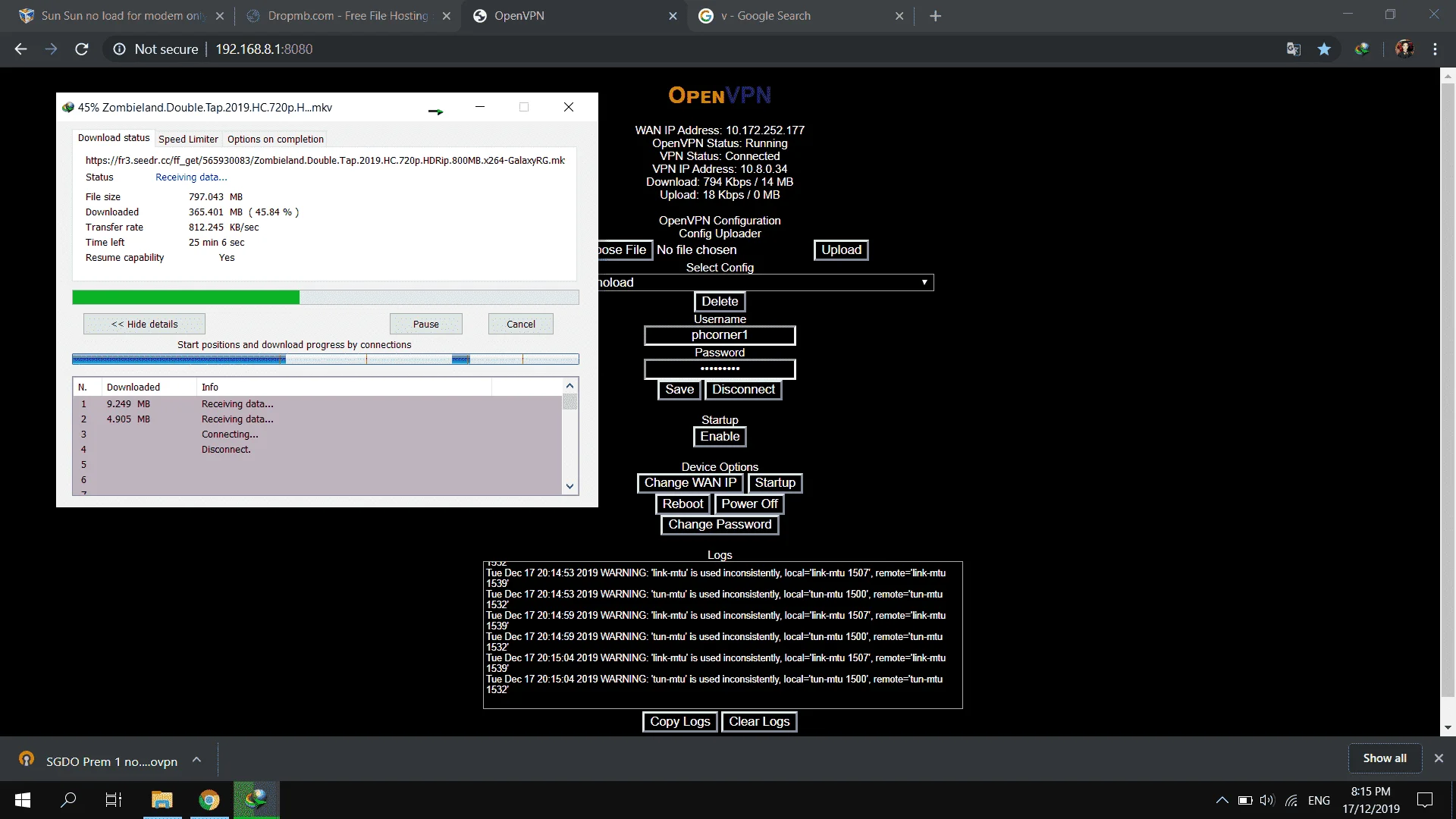Select connection row 3 showing Connecting...
The height and width of the screenshot is (819, 1456).
(x=318, y=435)
